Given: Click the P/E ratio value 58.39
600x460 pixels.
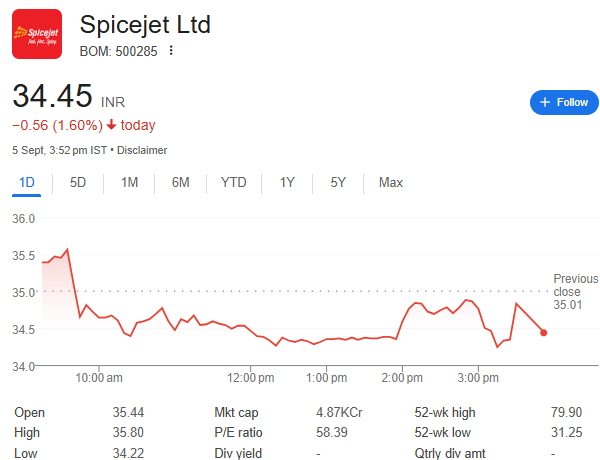Looking at the screenshot, I should coord(332,432).
